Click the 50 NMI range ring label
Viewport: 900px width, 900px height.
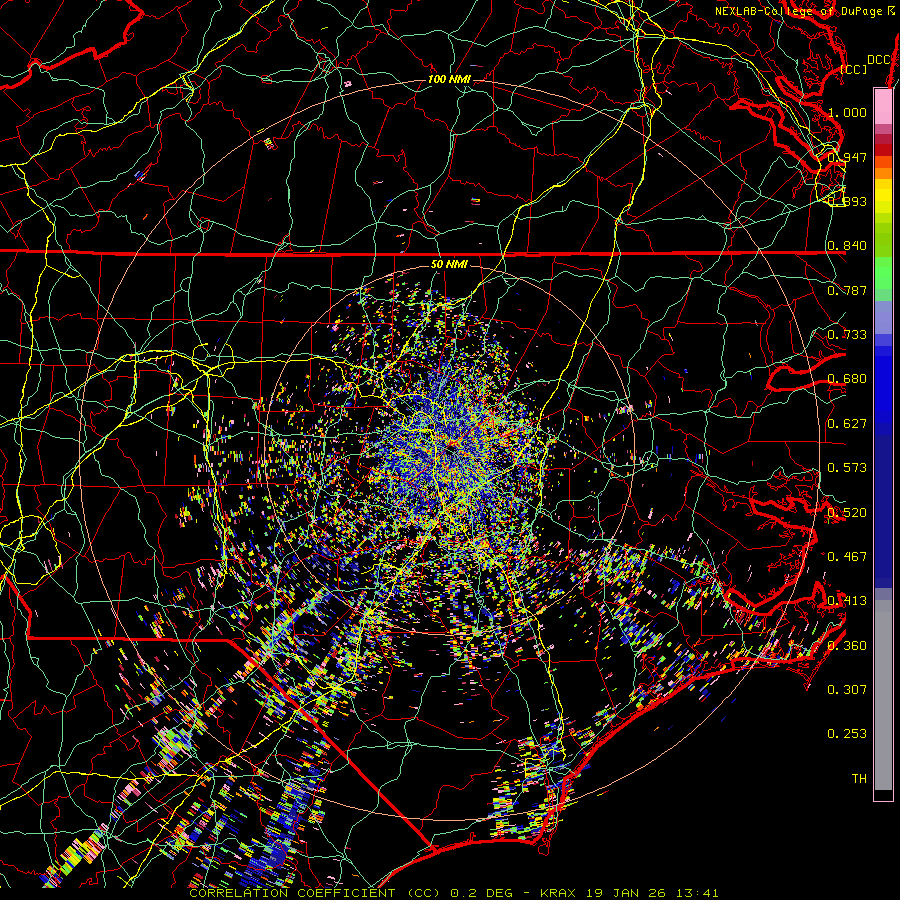coord(449,265)
